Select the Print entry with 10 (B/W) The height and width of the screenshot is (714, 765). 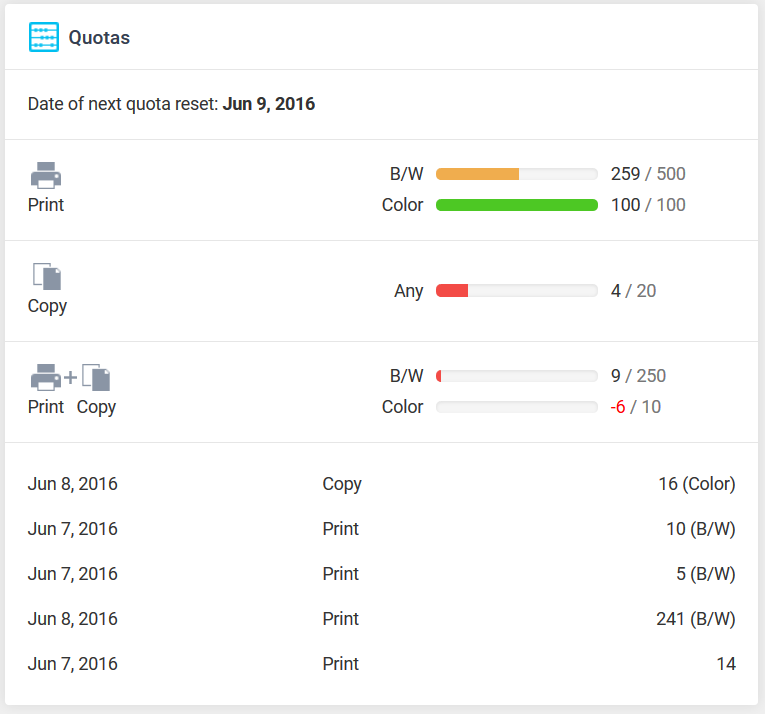382,529
